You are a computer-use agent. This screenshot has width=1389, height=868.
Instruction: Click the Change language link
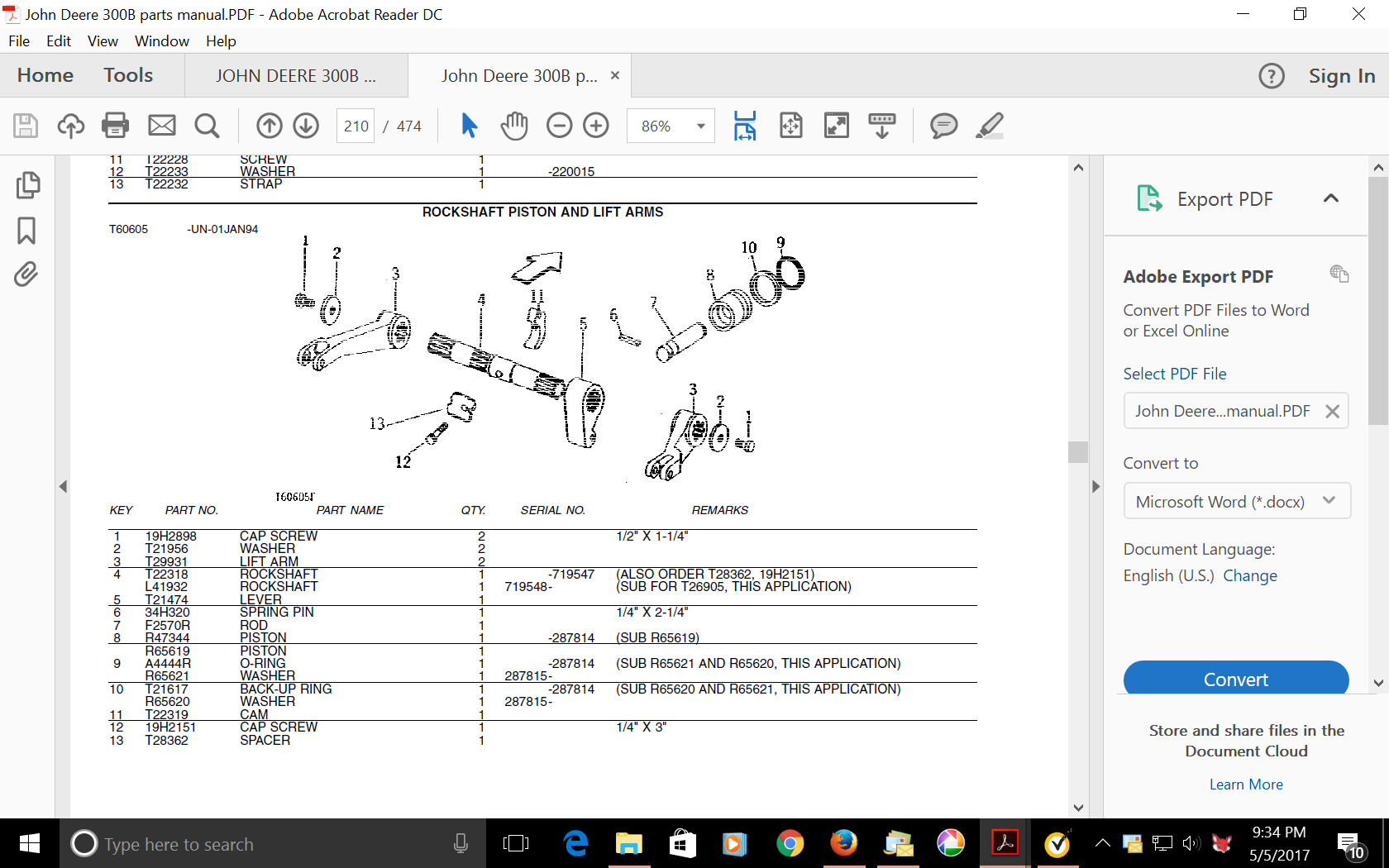pyautogui.click(x=1249, y=575)
